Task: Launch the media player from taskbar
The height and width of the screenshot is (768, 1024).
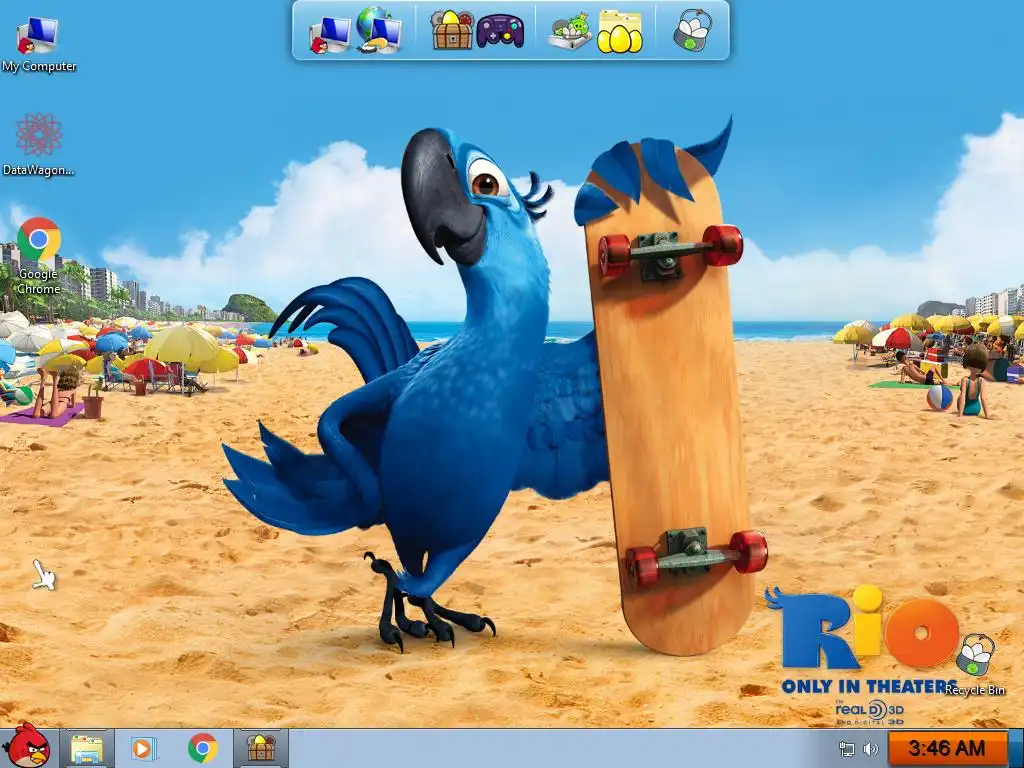Action: (143, 748)
